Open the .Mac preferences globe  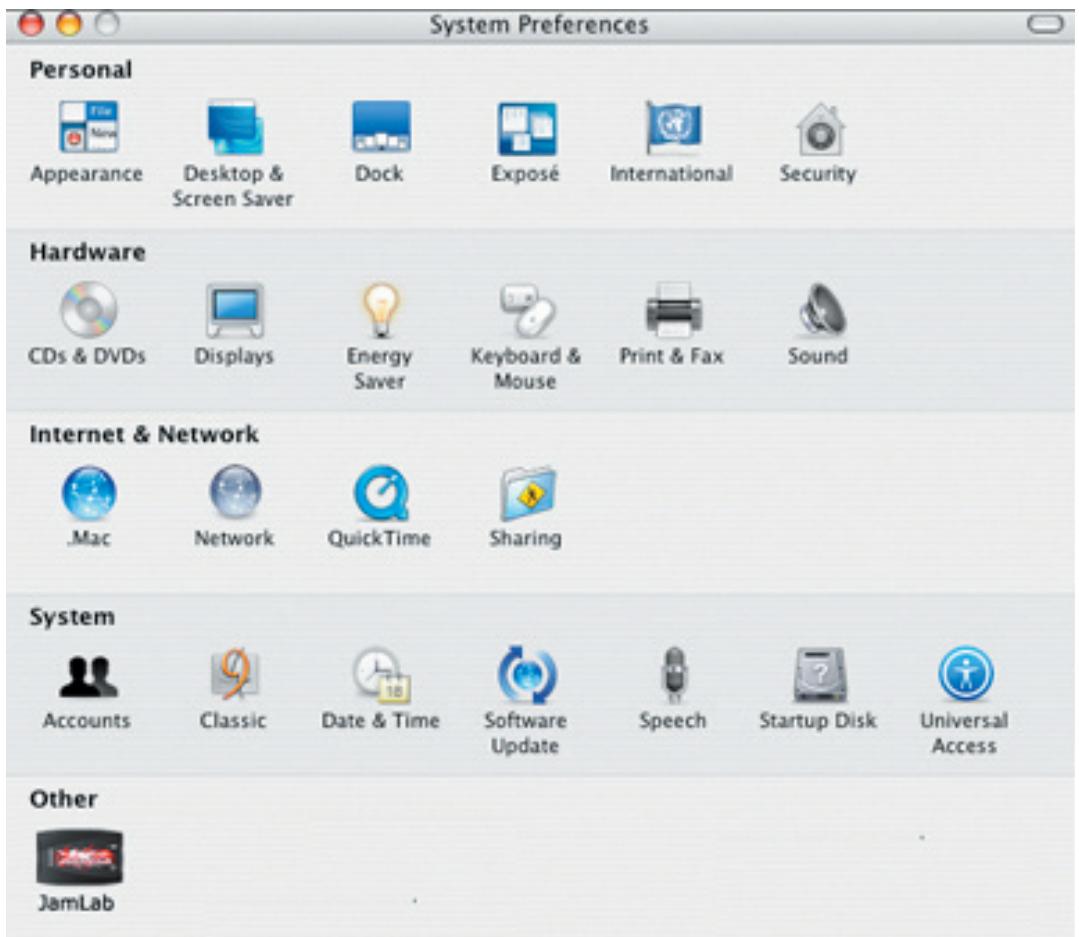[x=89, y=493]
